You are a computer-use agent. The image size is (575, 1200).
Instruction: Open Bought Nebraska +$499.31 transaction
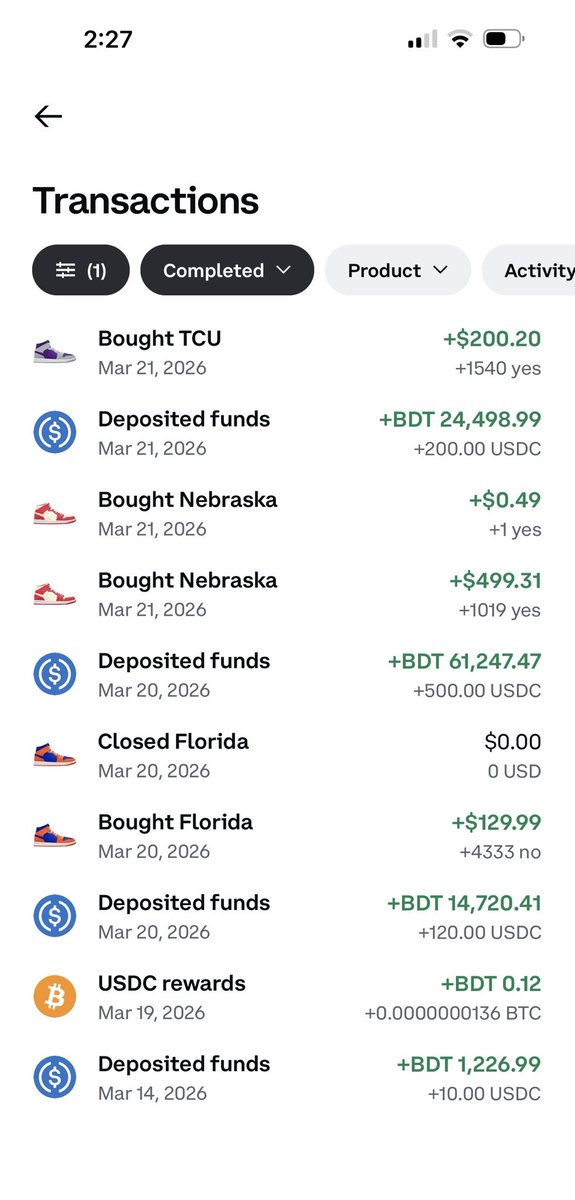[x=287, y=594]
